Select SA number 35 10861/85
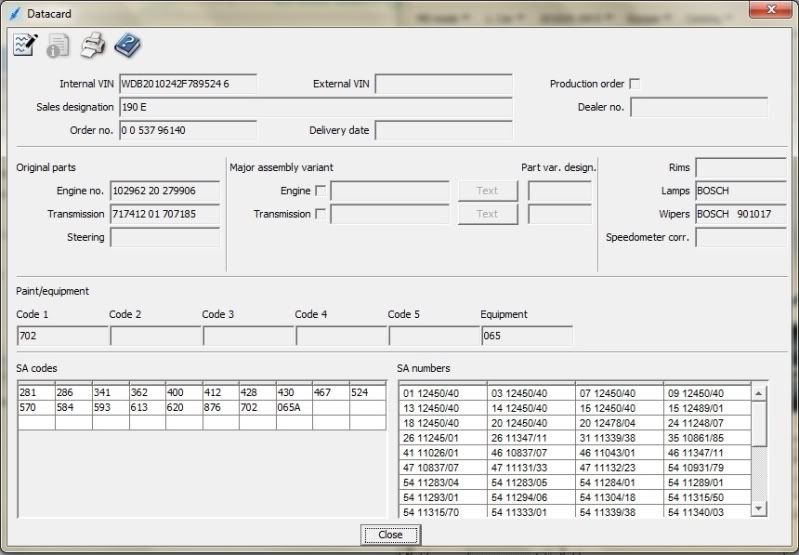Viewport: 799px width, 555px height. click(x=707, y=438)
